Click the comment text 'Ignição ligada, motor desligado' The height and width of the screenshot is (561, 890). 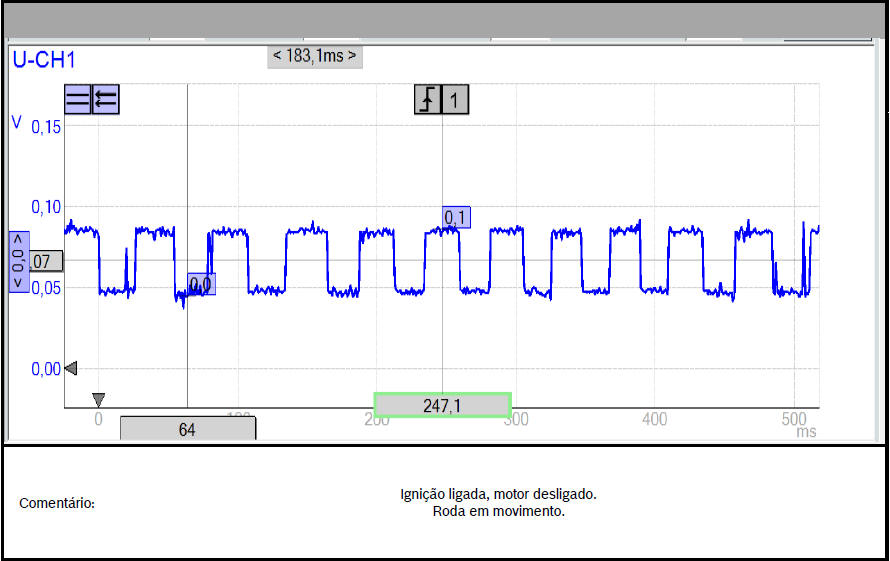tap(498, 494)
